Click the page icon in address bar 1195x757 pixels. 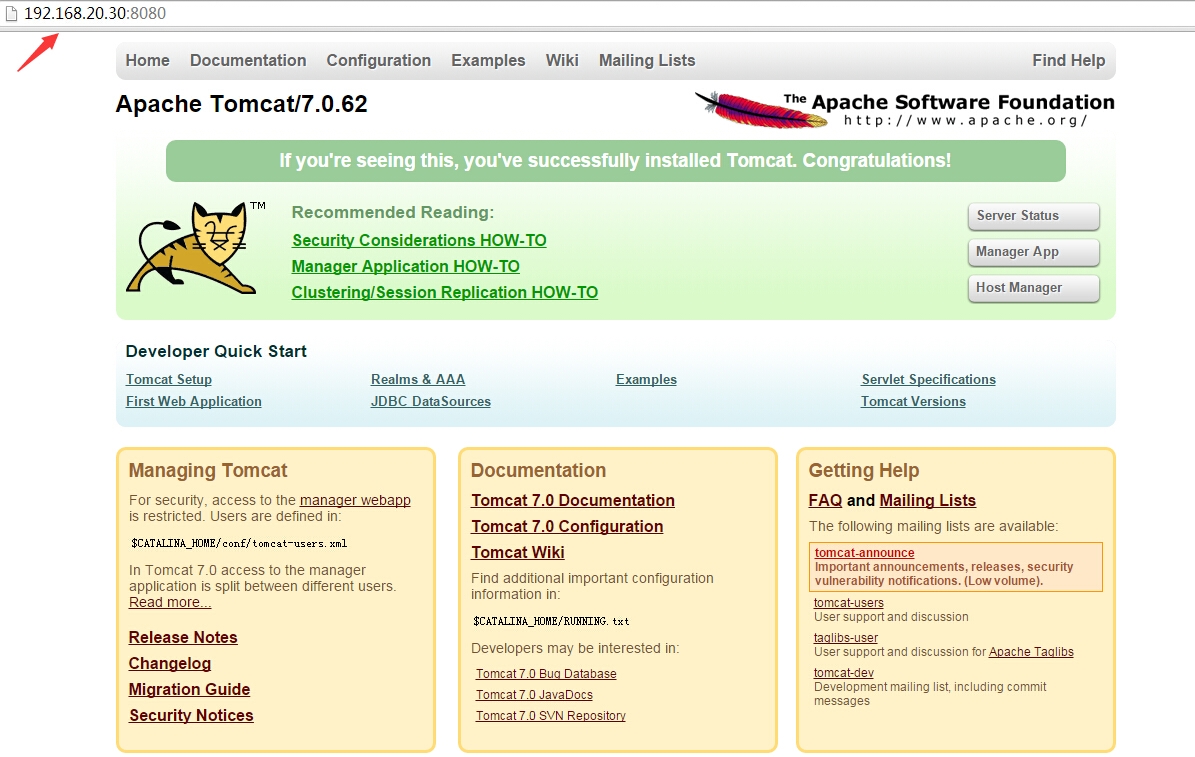[11, 14]
